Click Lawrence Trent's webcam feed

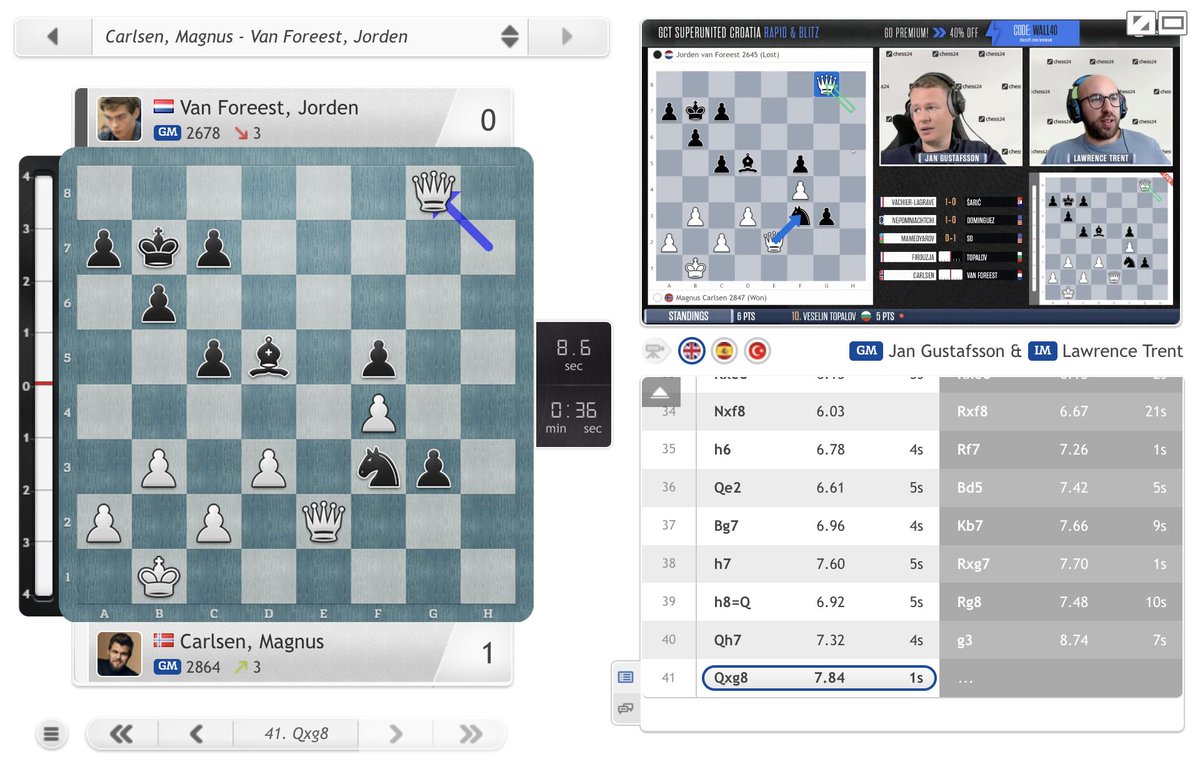(x=1100, y=106)
